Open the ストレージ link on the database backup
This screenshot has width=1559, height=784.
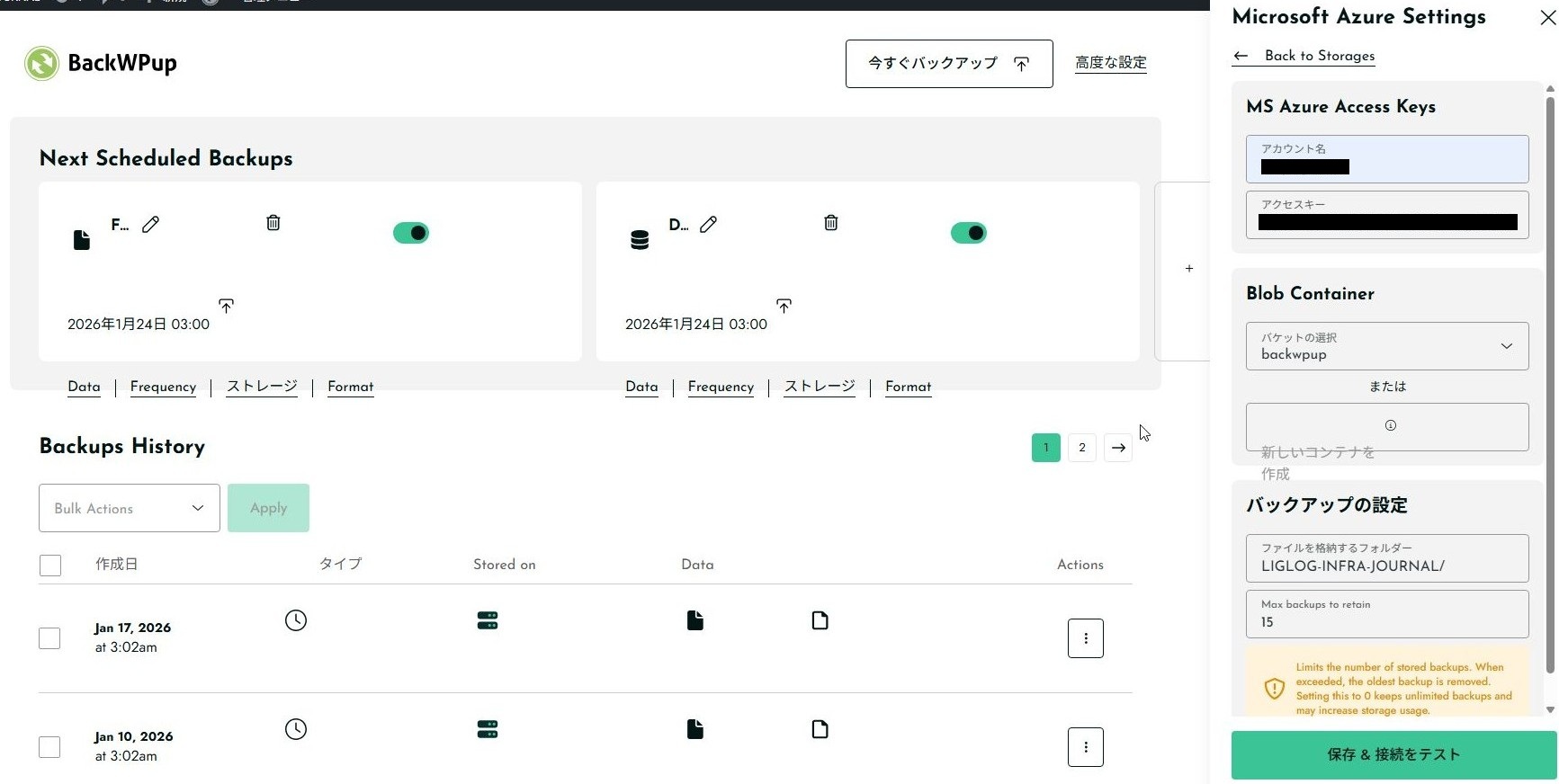[x=820, y=387]
